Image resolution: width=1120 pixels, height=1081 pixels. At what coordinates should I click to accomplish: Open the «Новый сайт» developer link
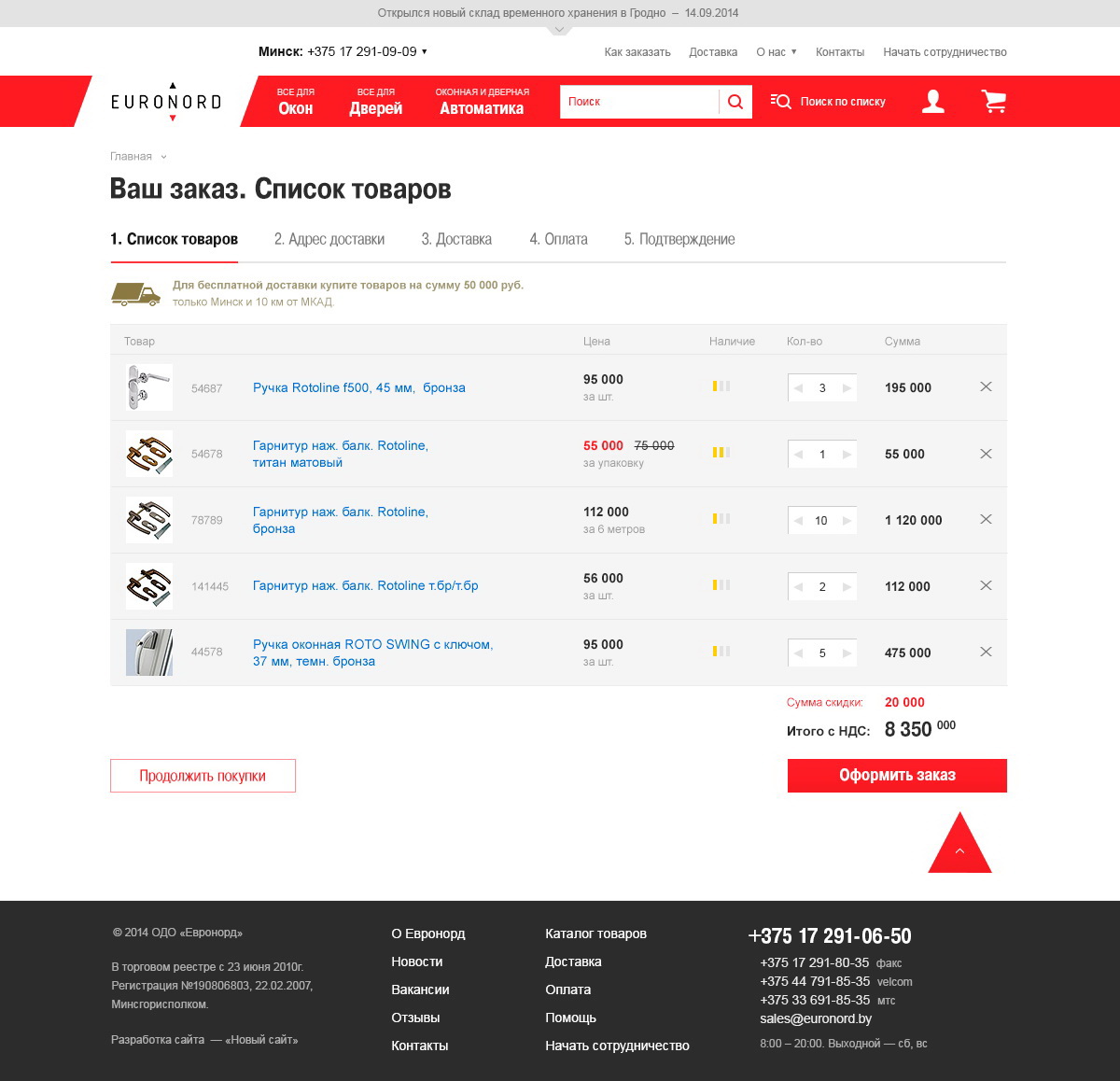(261, 1040)
